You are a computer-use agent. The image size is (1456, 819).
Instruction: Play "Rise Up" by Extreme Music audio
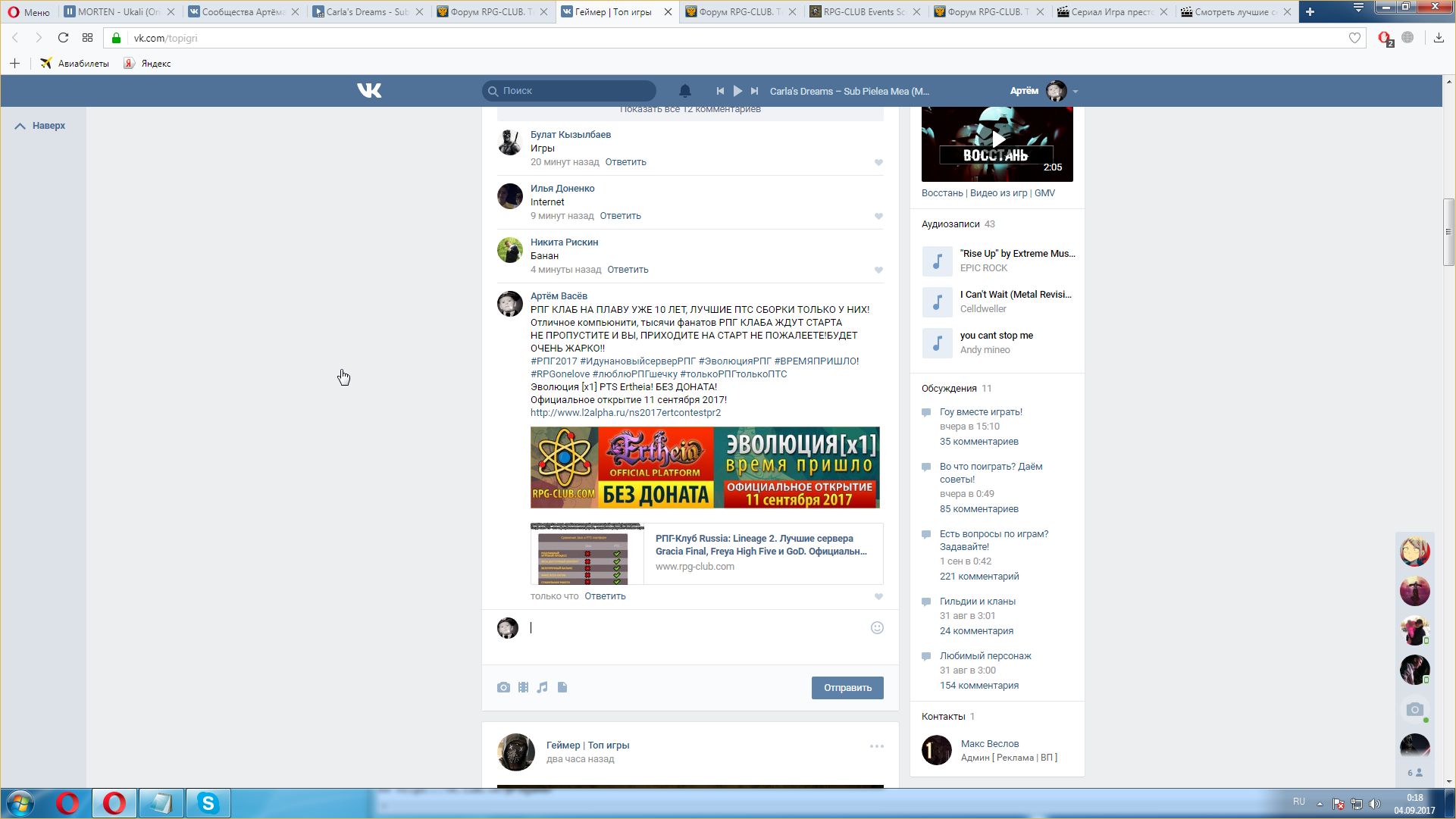(937, 261)
